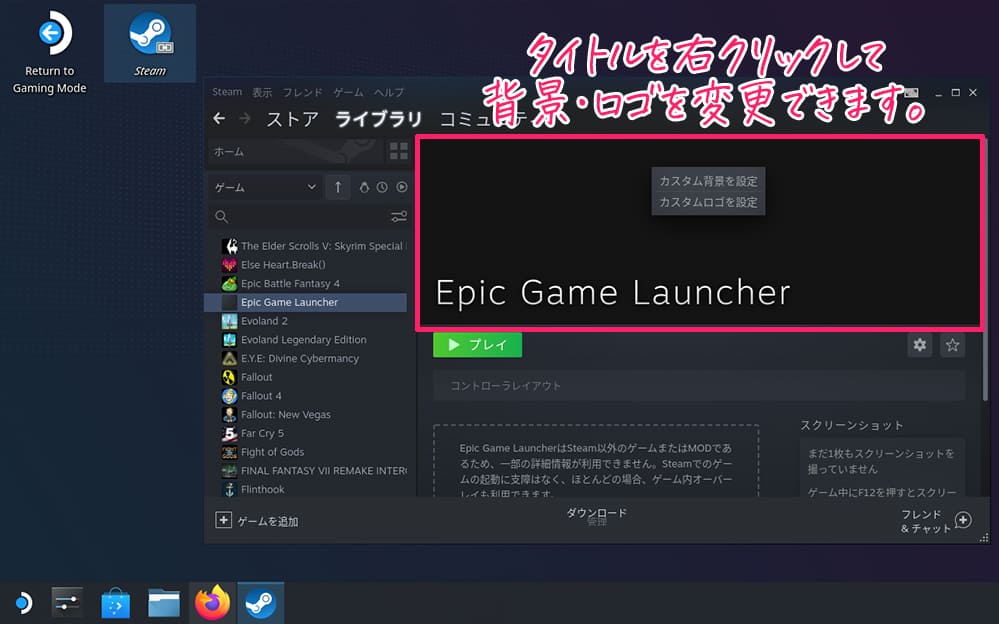Switch to the ライブラリ tab
Image resolution: width=999 pixels, height=624 pixels.
tap(378, 119)
